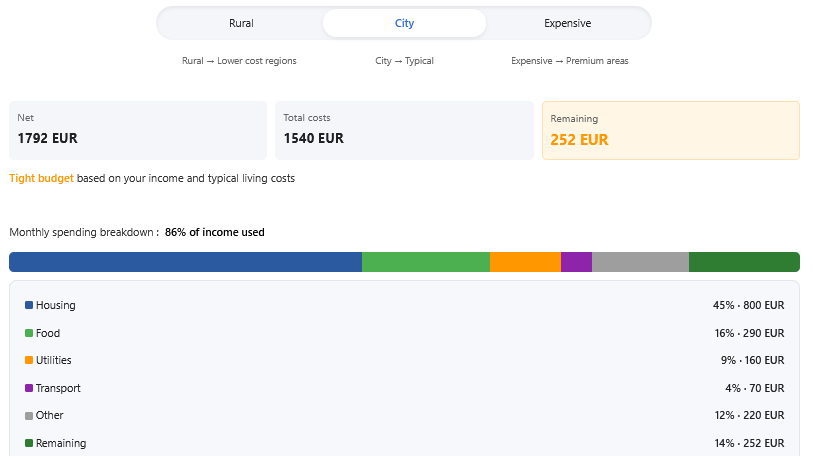Screen dimensions: 813x456
Task: Click the purple Transport bar segment
Action: pyautogui.click(x=577, y=262)
